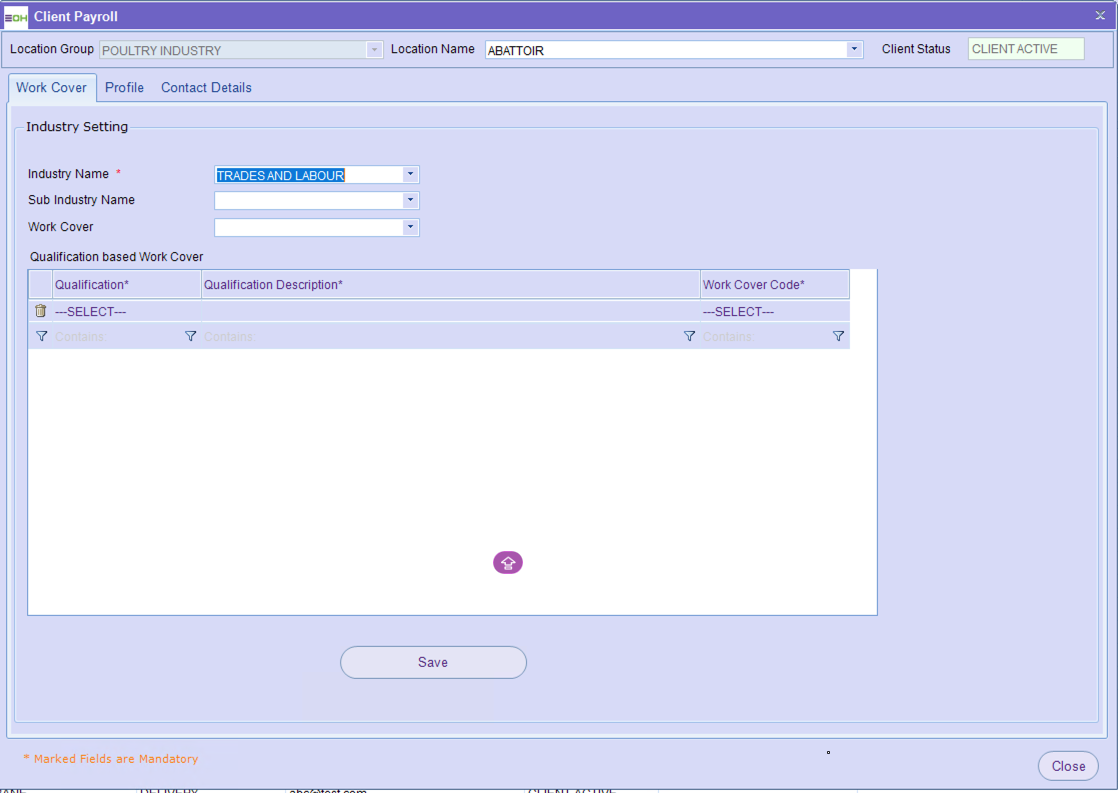Click the delete trash icon in the qualification row
Screen dimensions: 1118x793
(41, 311)
